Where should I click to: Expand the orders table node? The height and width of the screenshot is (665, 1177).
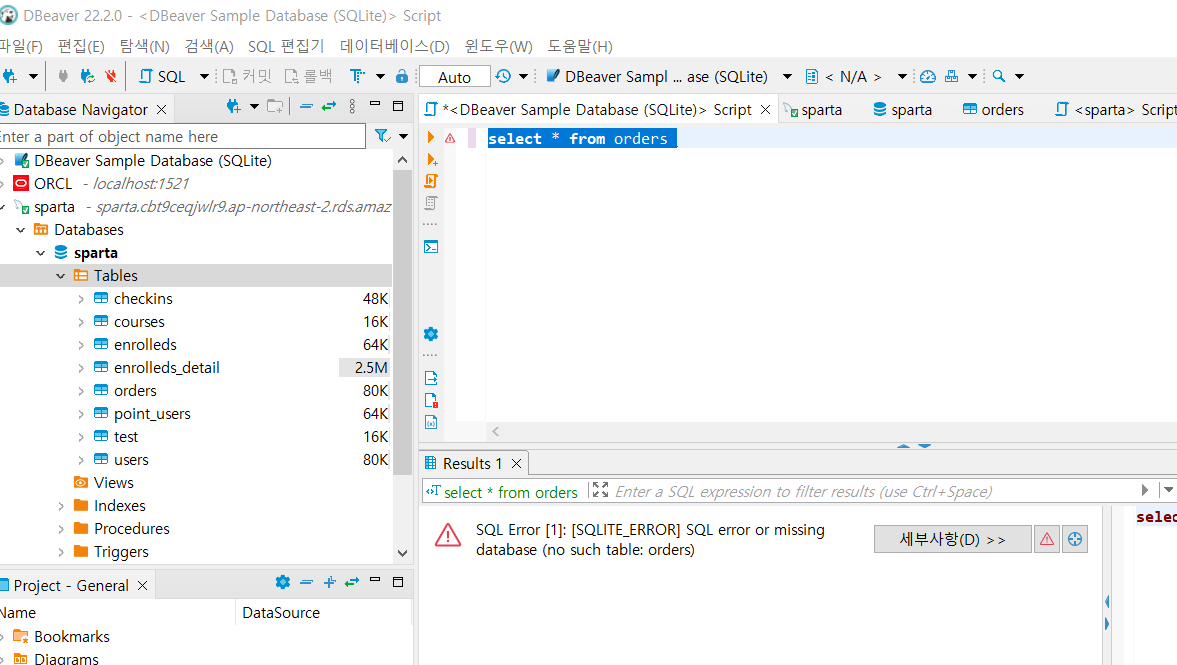tap(81, 391)
